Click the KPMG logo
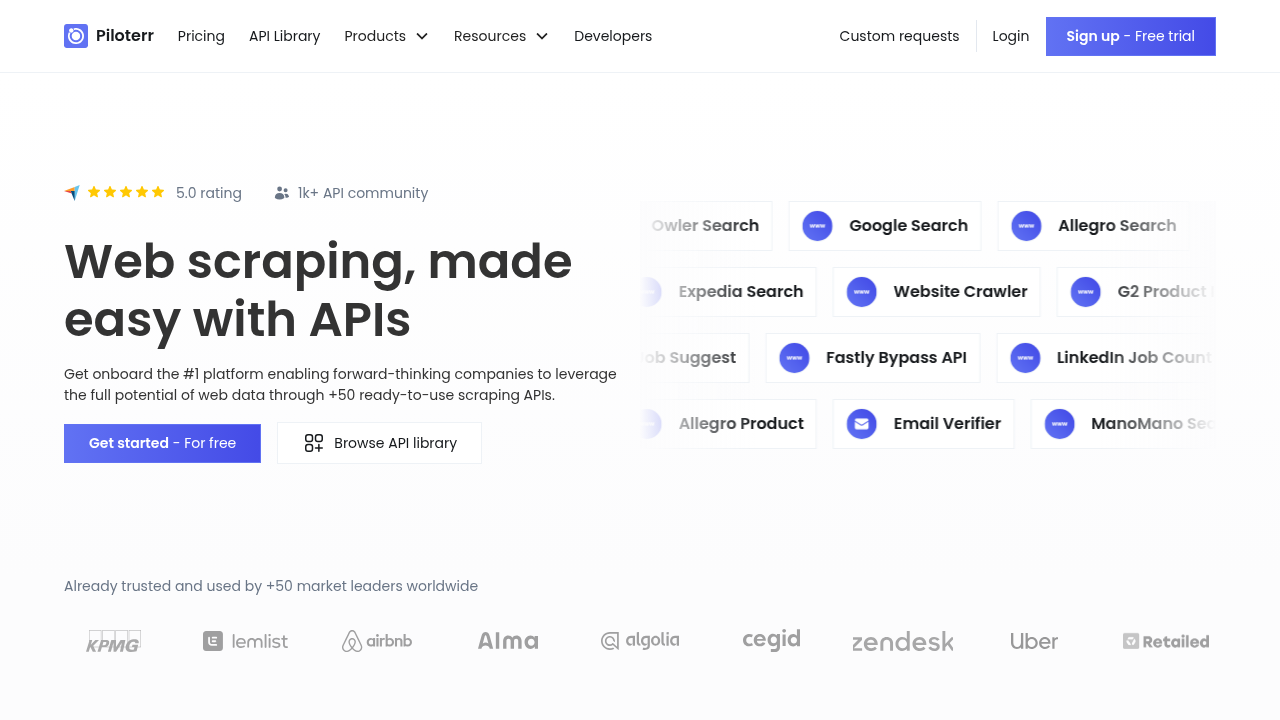The image size is (1280, 720). pos(113,641)
